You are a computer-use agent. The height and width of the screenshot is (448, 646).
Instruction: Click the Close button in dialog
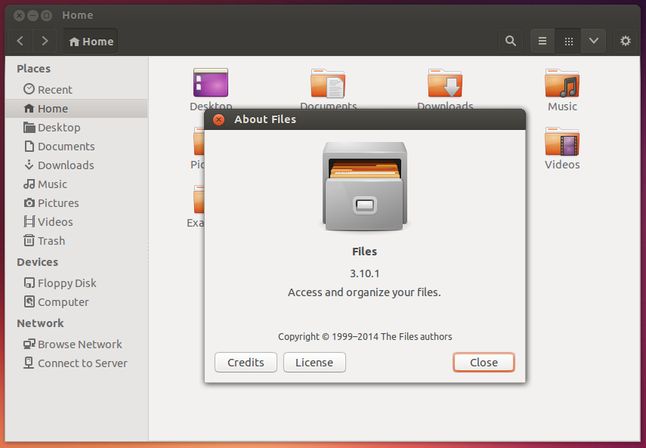(x=484, y=362)
